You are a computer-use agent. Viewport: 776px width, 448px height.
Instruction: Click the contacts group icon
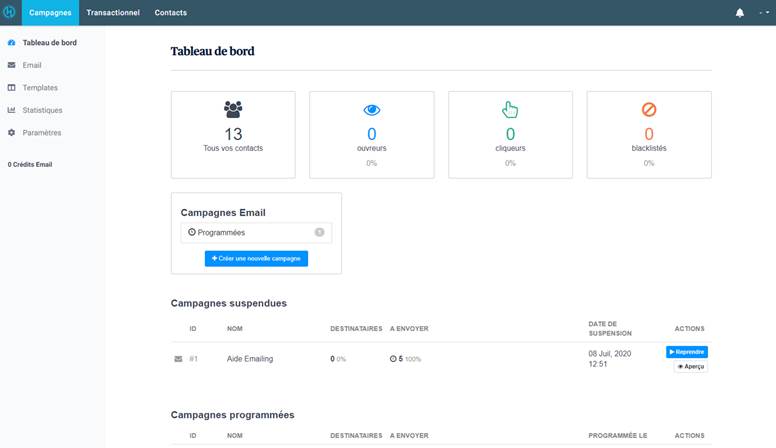coord(233,110)
